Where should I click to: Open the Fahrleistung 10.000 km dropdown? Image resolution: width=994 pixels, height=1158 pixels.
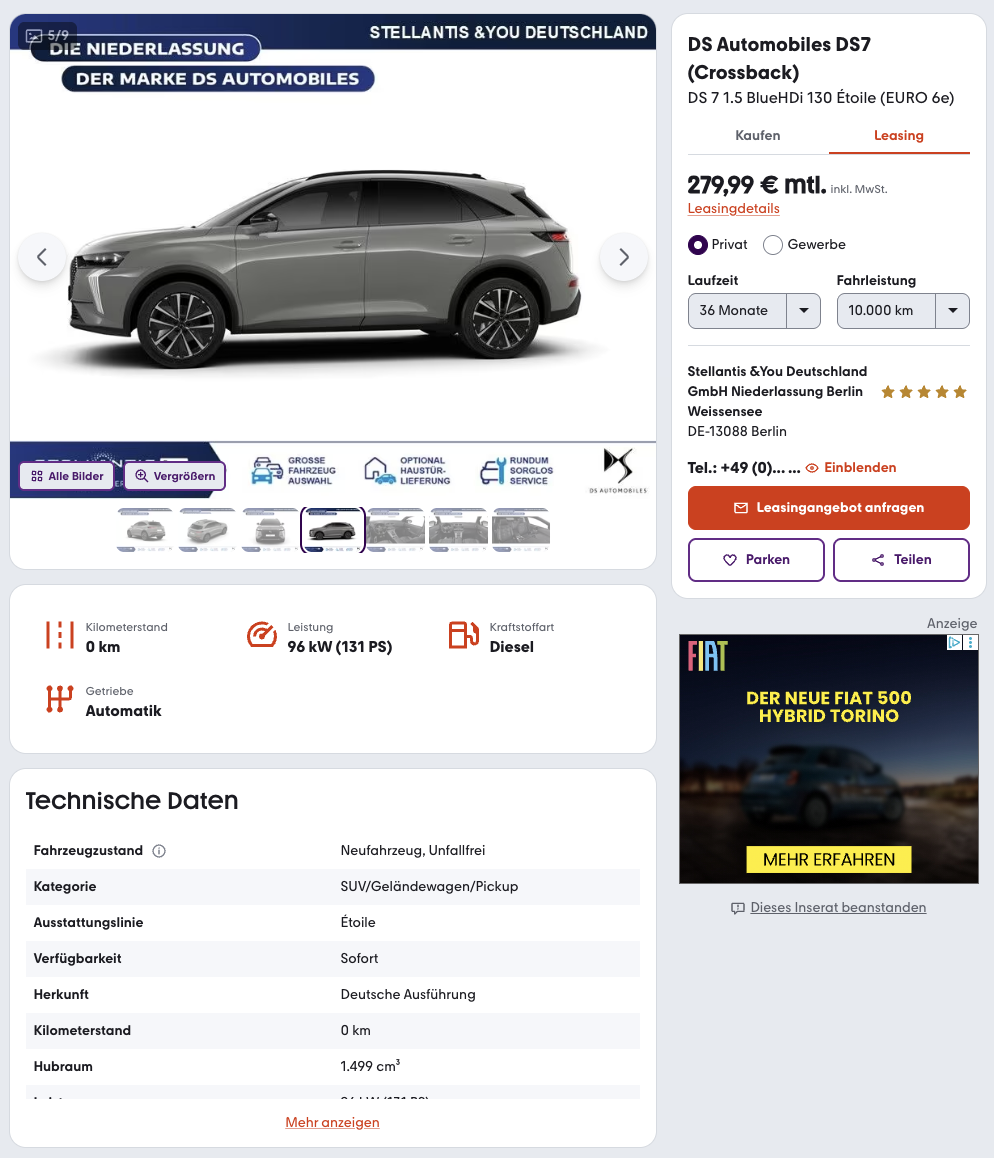[x=902, y=311]
